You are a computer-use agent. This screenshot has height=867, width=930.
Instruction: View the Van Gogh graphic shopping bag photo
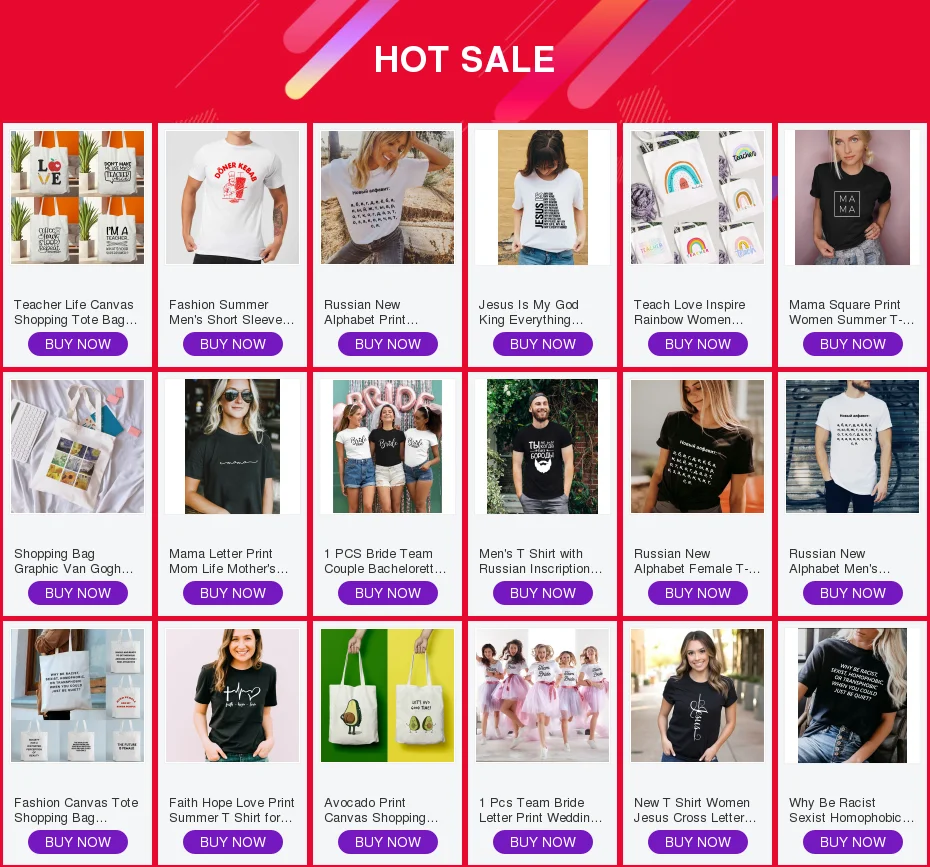(78, 447)
